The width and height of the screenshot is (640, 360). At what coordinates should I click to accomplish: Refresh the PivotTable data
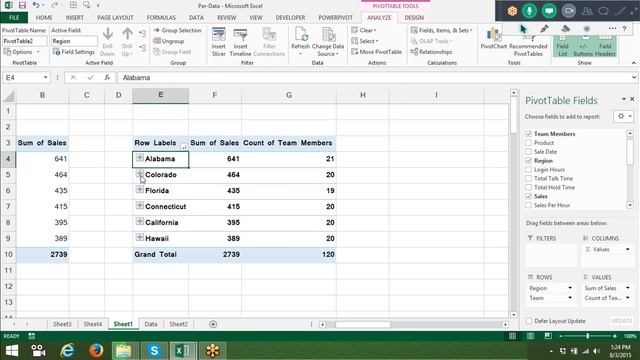(x=300, y=42)
